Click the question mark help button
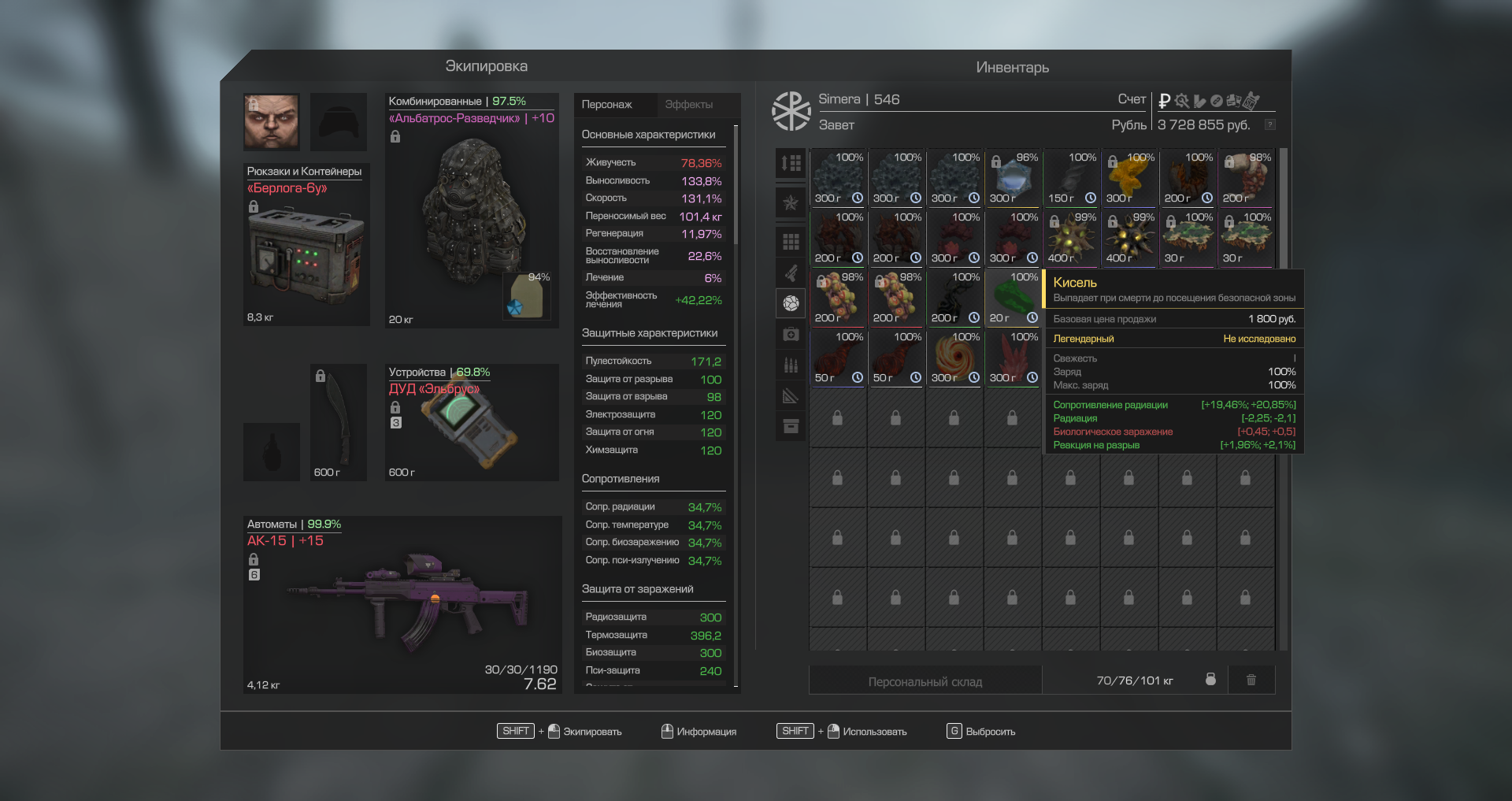The width and height of the screenshot is (1512, 801). (1269, 124)
